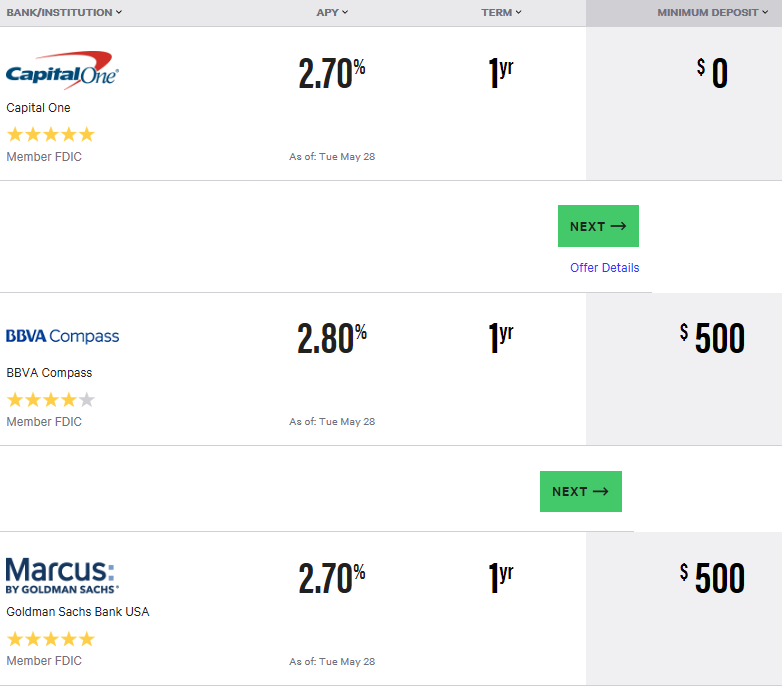Click Marcus $500 minimum deposit amount

pyautogui.click(x=712, y=578)
